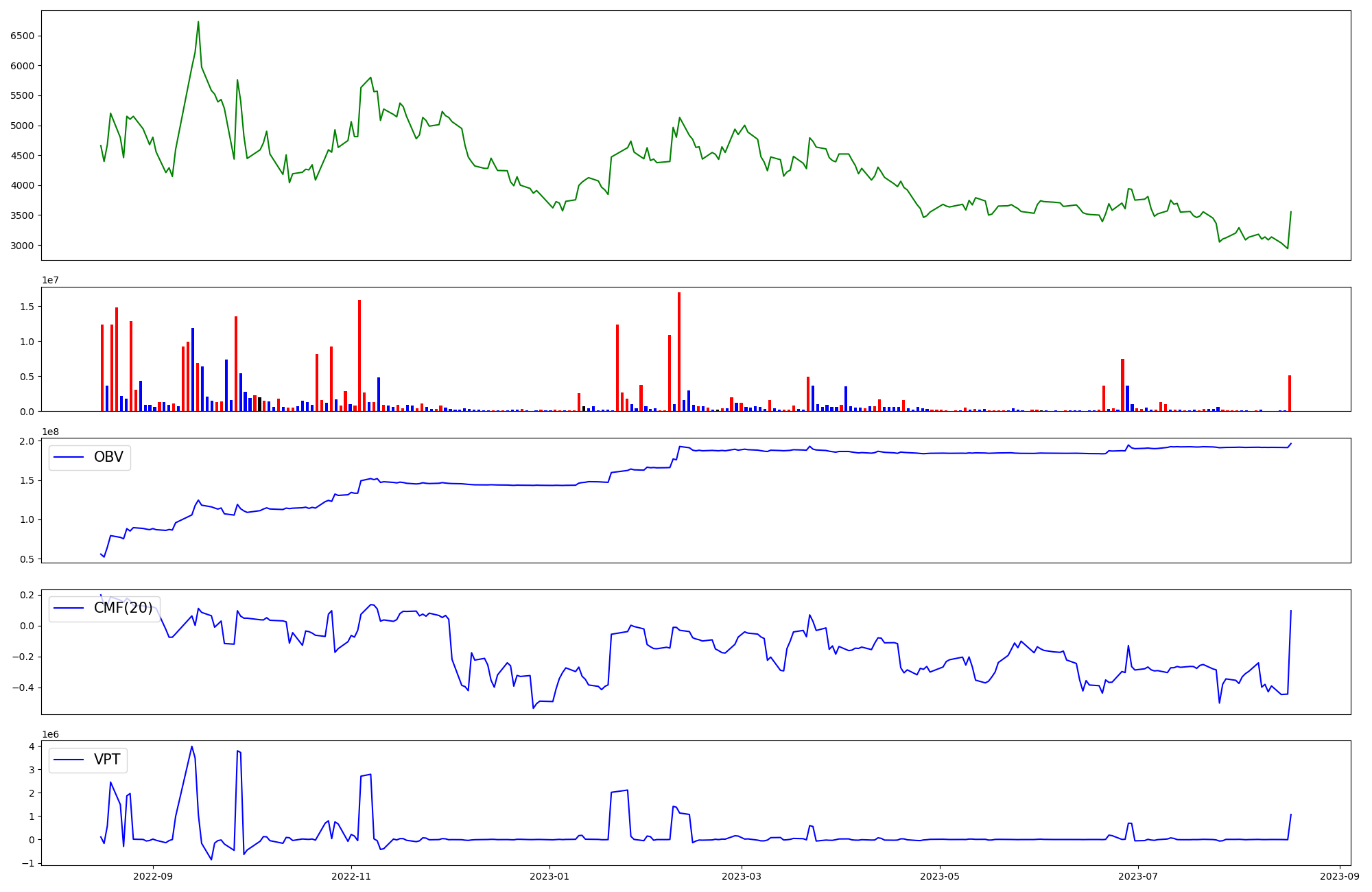This screenshot has height=892, width=1372.
Task: Select the 2023-03 x-axis date label
Action: pos(741,876)
